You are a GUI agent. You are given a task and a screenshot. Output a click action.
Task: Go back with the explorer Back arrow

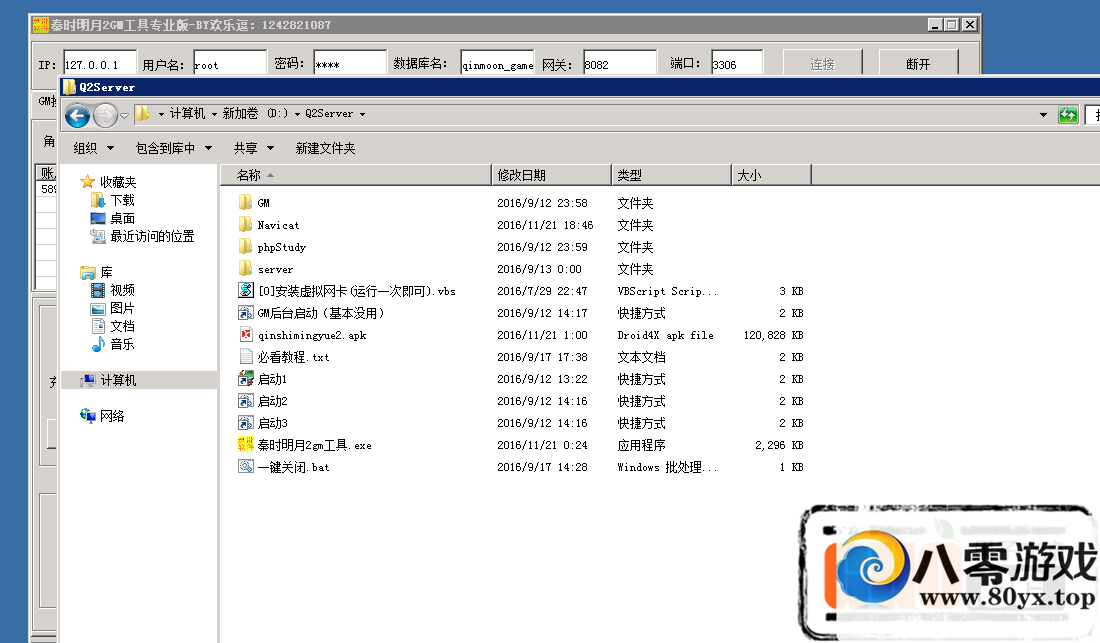coord(78,115)
